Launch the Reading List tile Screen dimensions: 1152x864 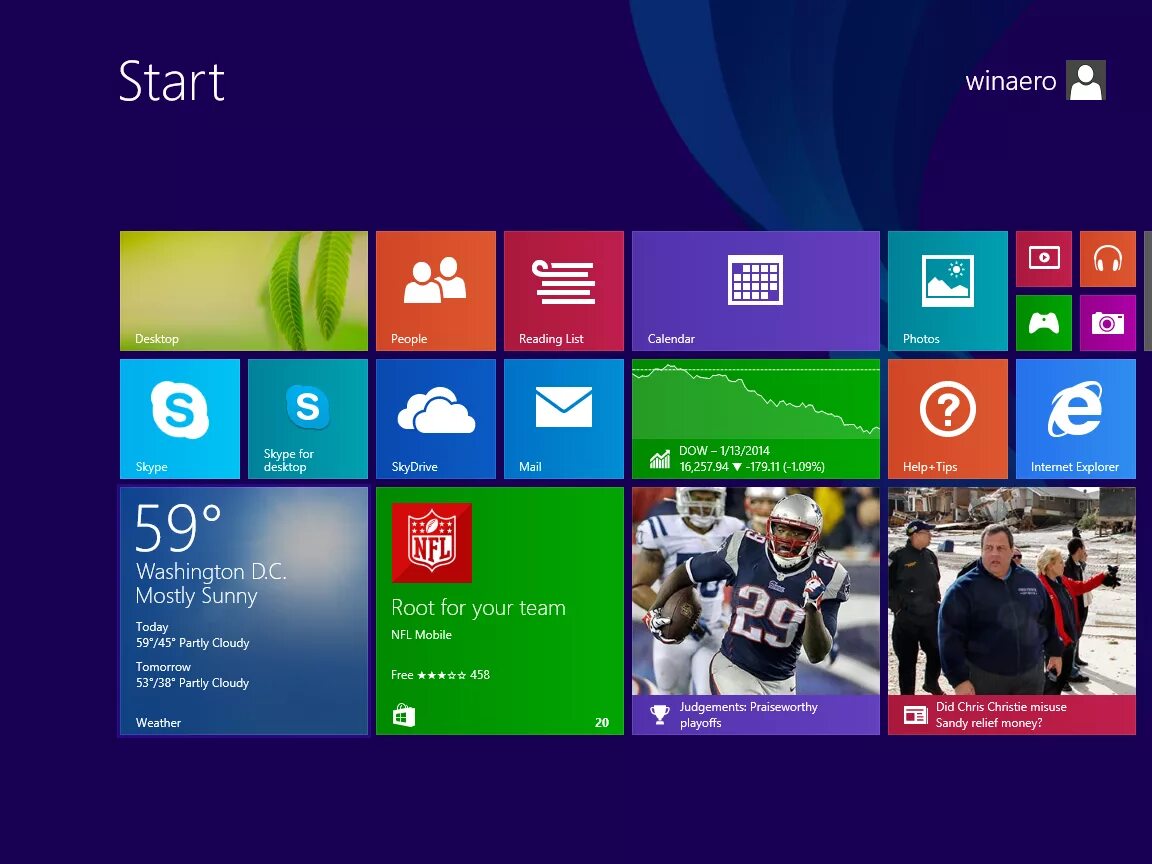coord(564,291)
